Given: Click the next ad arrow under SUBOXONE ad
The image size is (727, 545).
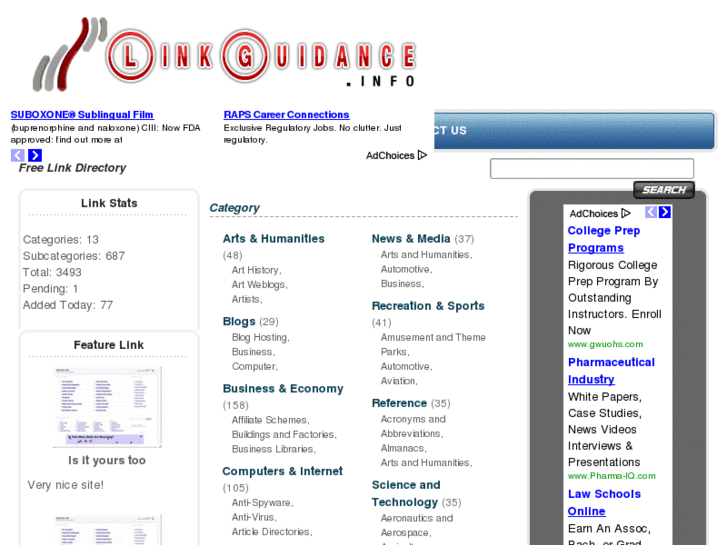Looking at the screenshot, I should pos(35,155).
